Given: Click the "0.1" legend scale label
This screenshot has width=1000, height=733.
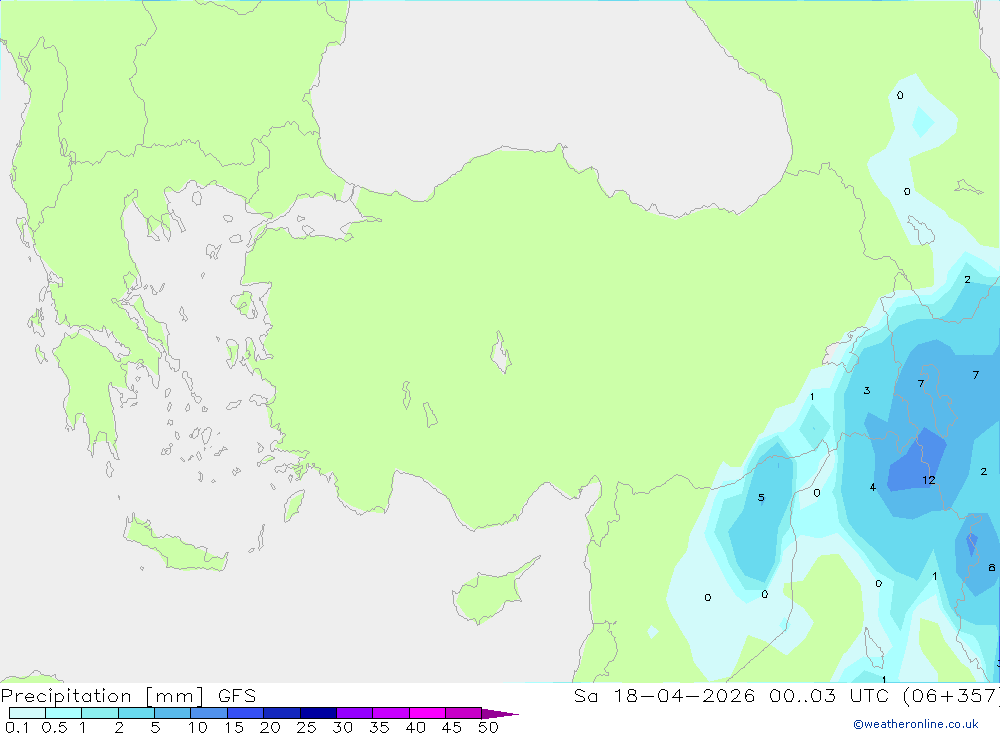Looking at the screenshot, I should point(17,727).
